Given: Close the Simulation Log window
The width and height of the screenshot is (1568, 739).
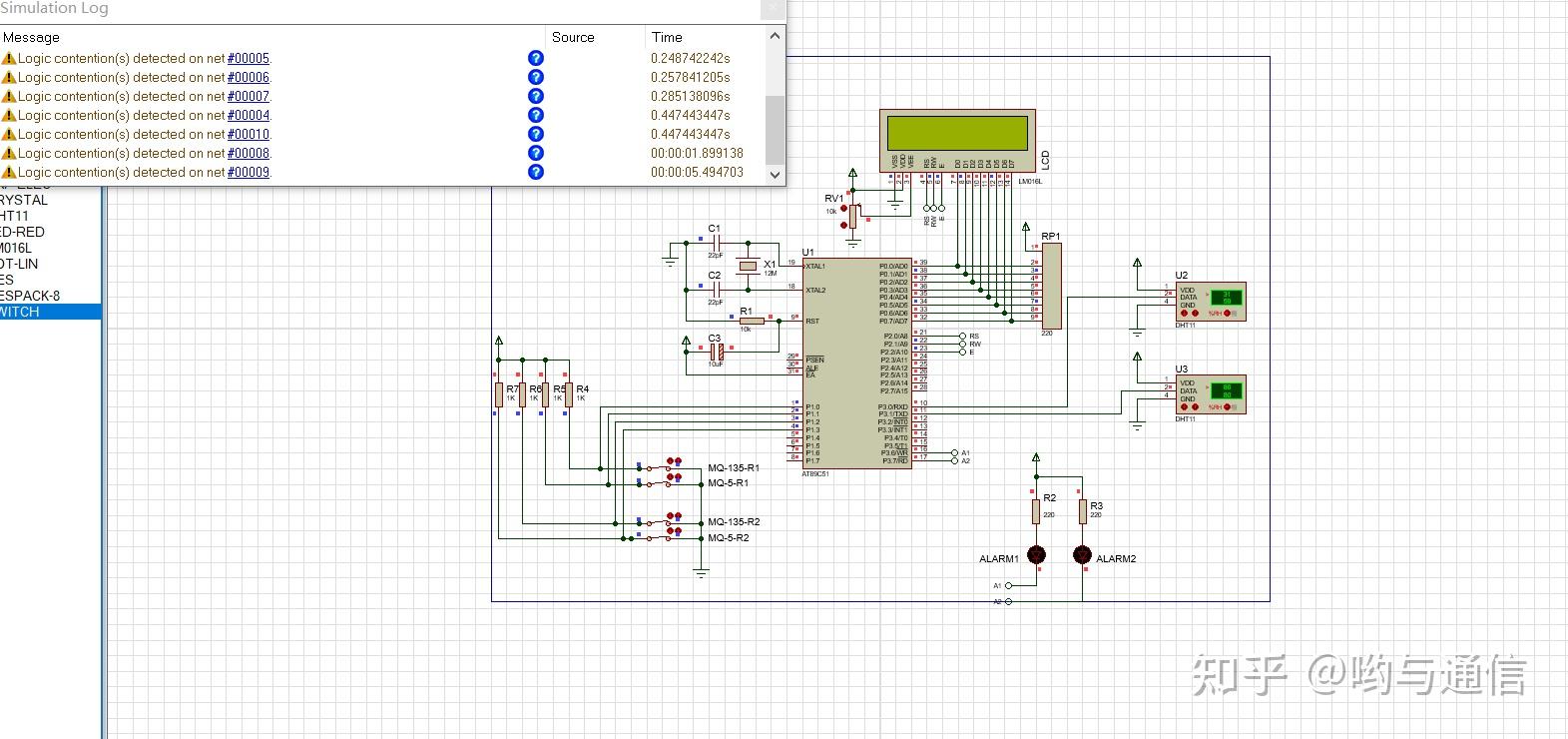Looking at the screenshot, I should (x=773, y=8).
